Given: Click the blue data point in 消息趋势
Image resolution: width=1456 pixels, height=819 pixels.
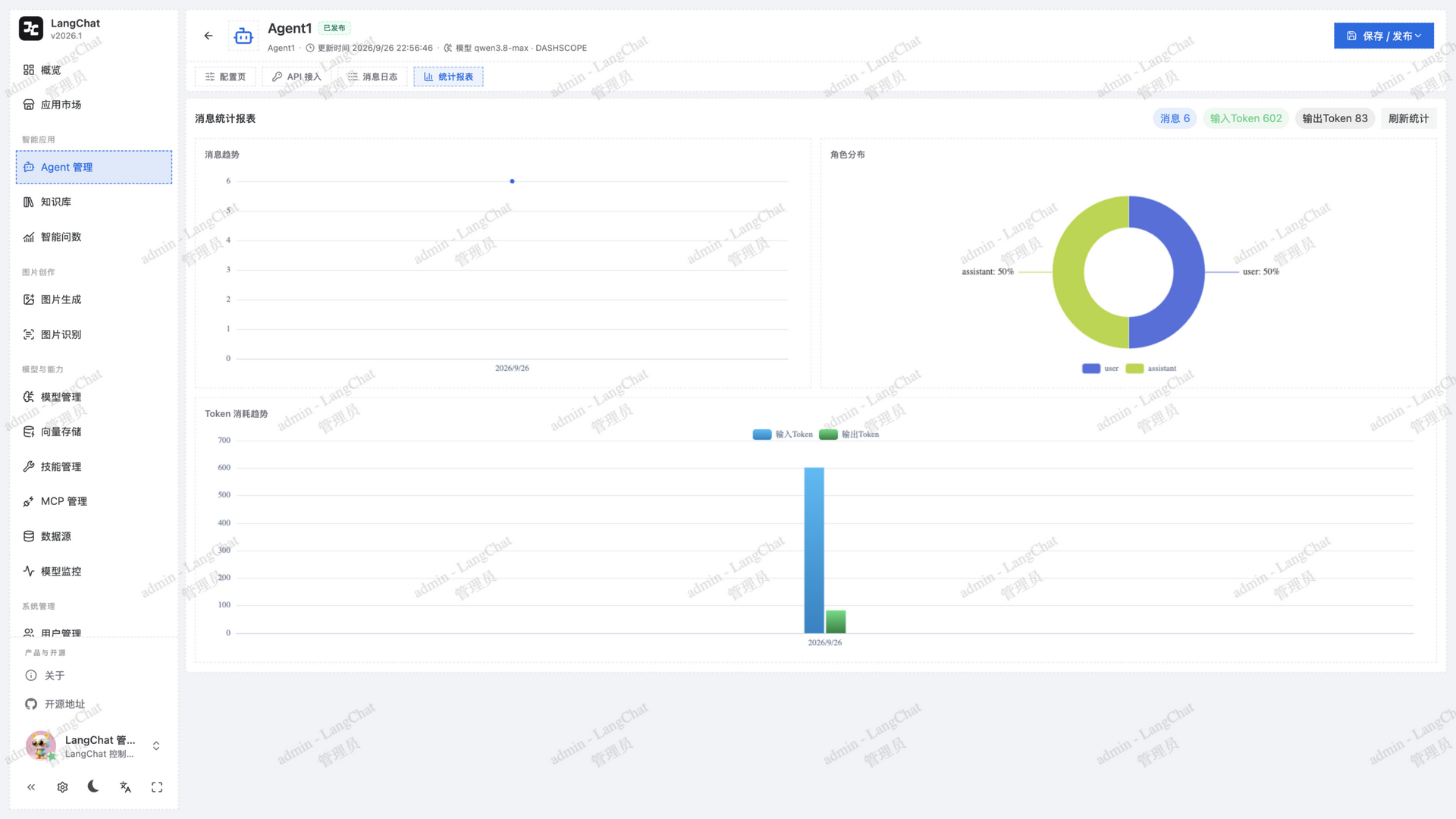Looking at the screenshot, I should 512,181.
